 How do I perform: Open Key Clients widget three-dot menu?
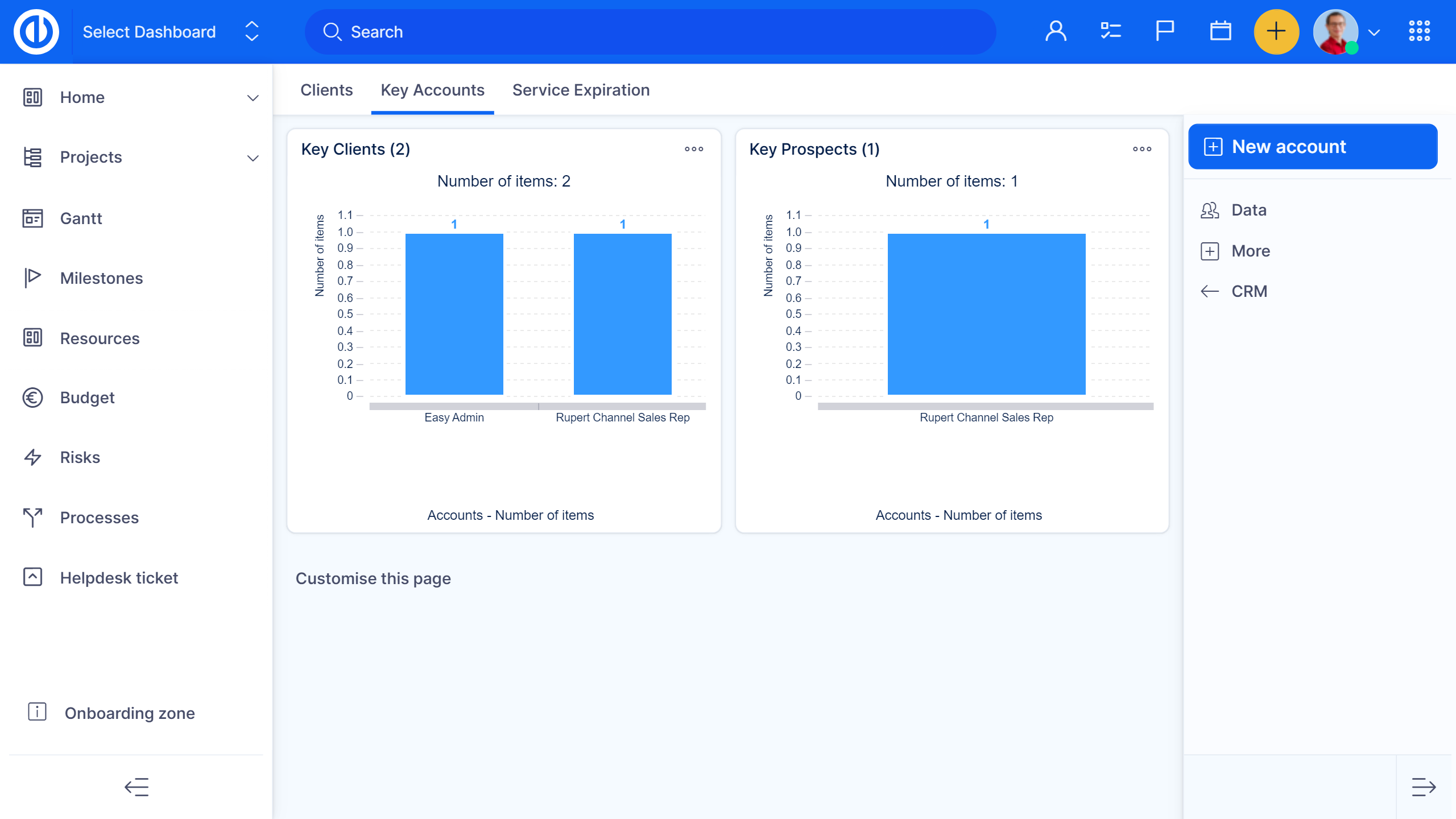pyautogui.click(x=694, y=149)
